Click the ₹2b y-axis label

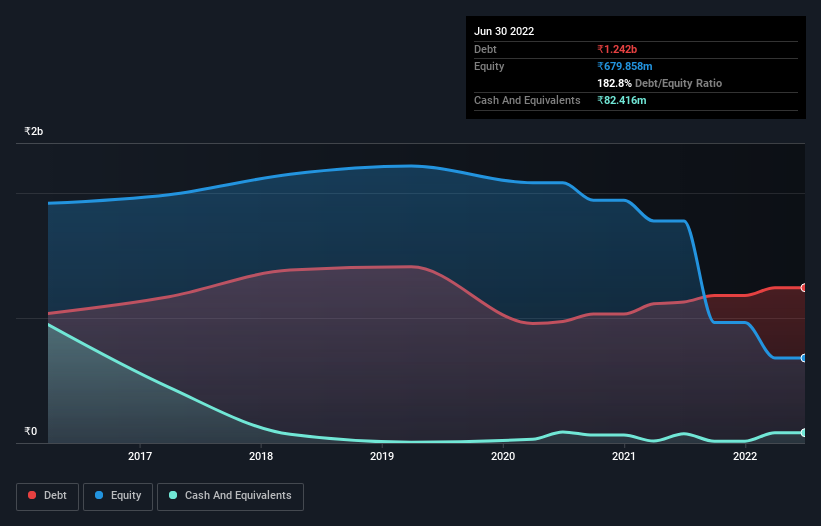[34, 131]
